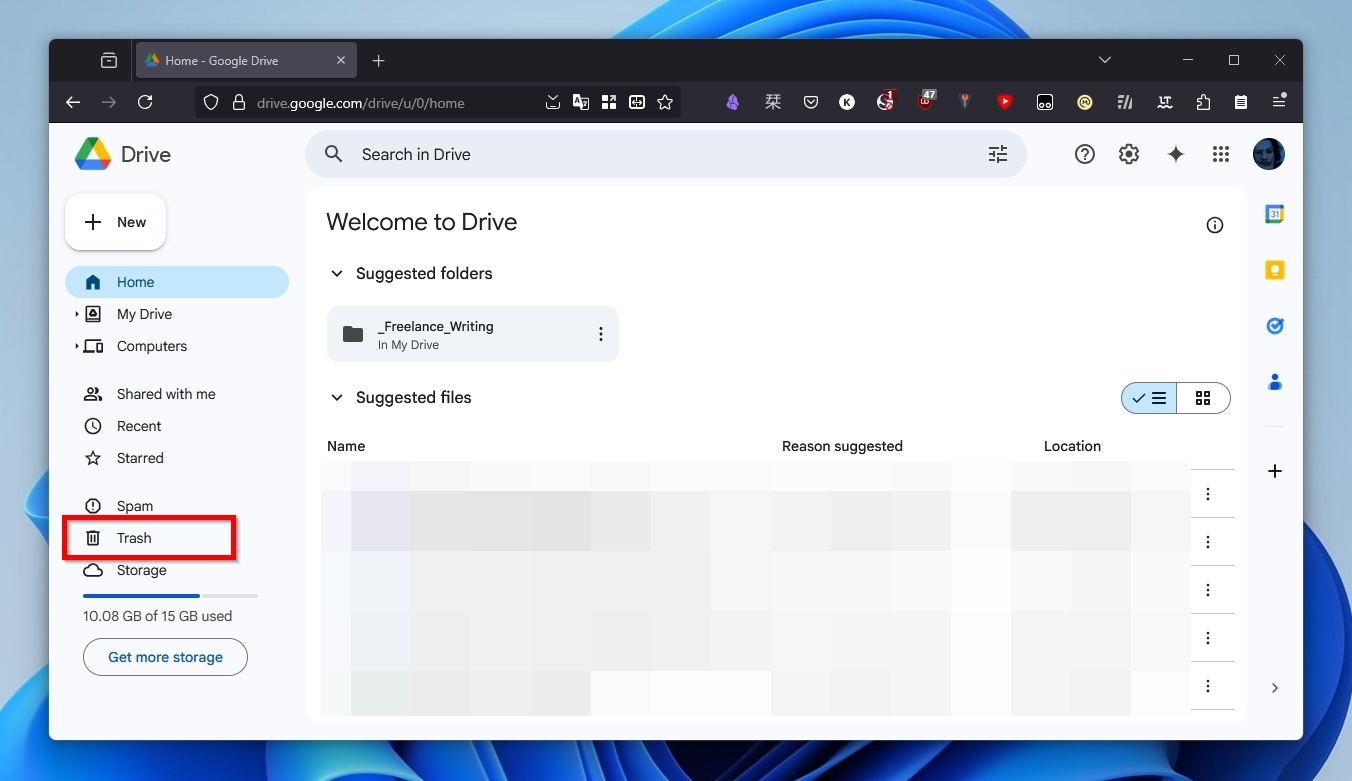Expand My Drive tree
Image resolution: width=1352 pixels, height=781 pixels.
coord(77,314)
